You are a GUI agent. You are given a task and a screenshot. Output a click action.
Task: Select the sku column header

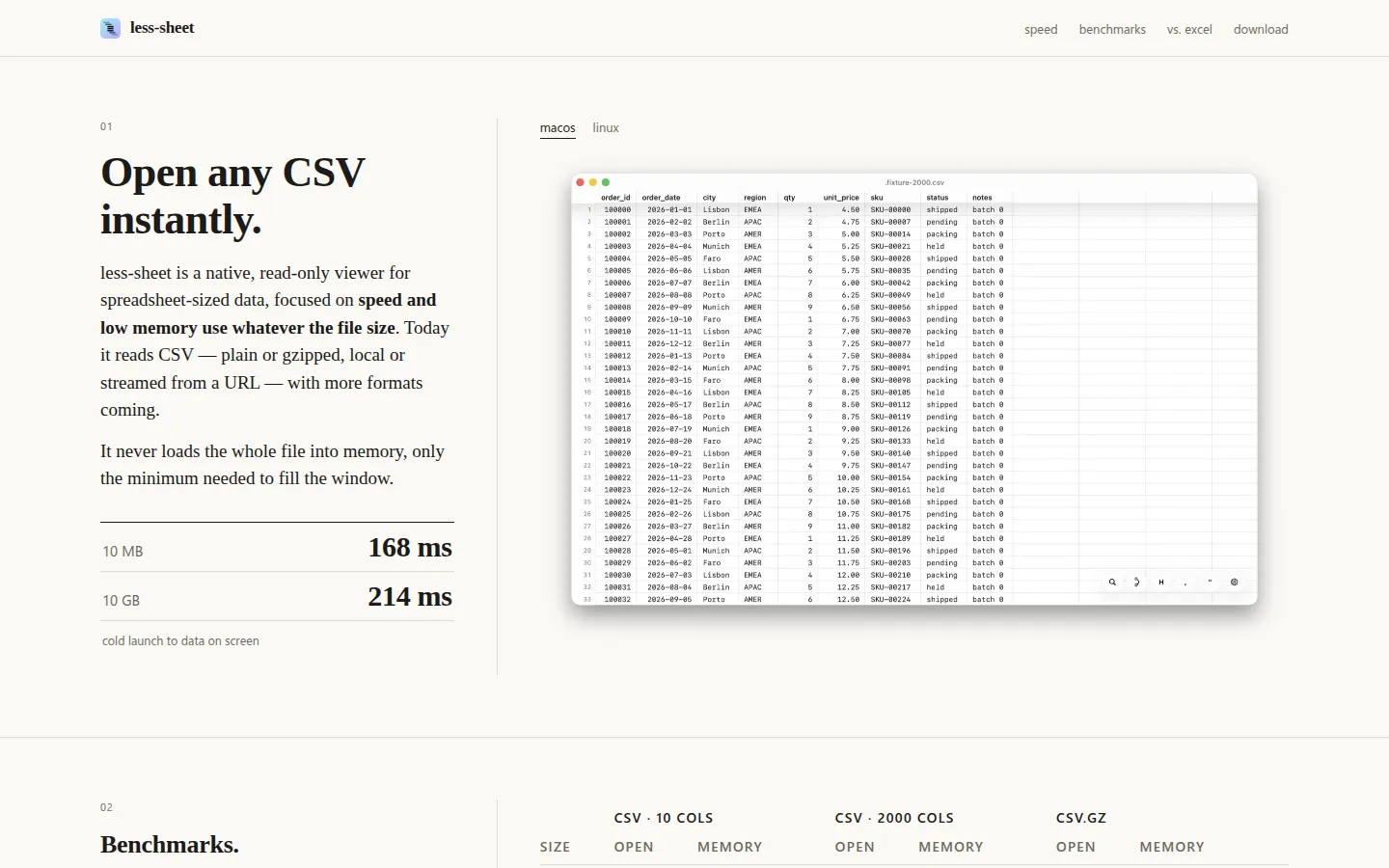tap(877, 198)
